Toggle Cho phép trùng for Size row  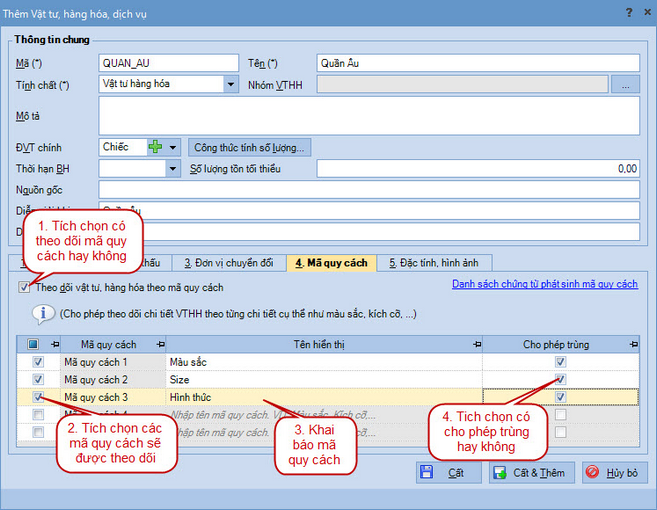click(x=560, y=379)
